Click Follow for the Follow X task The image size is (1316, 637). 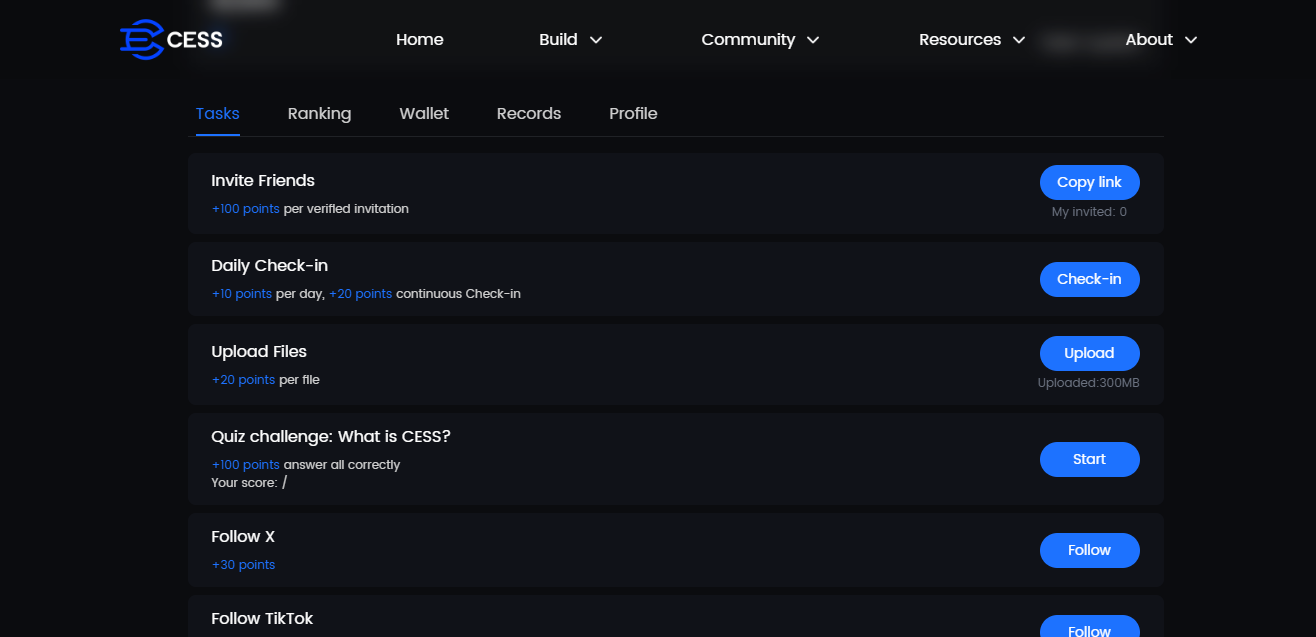(1089, 550)
